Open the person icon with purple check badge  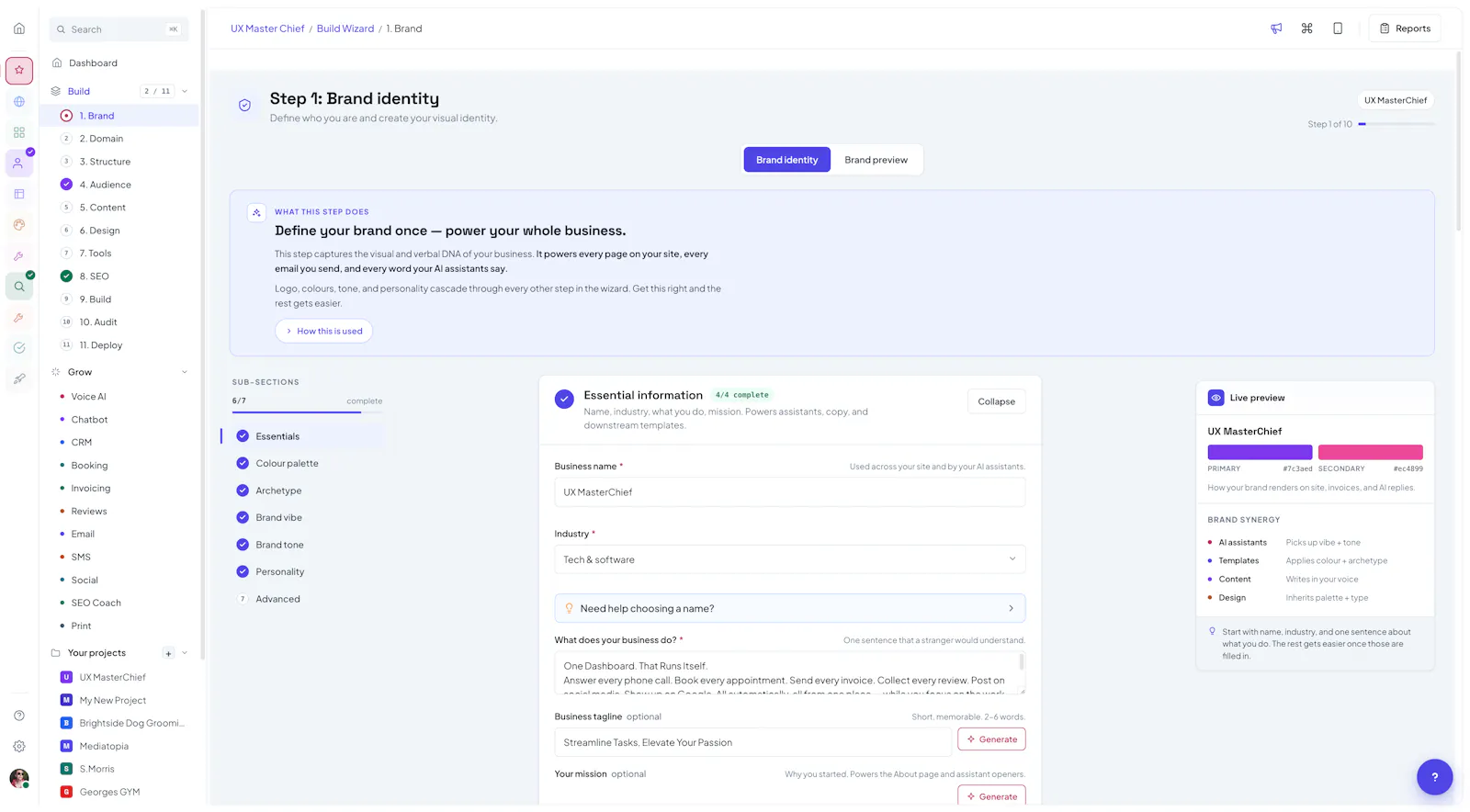[x=19, y=164]
